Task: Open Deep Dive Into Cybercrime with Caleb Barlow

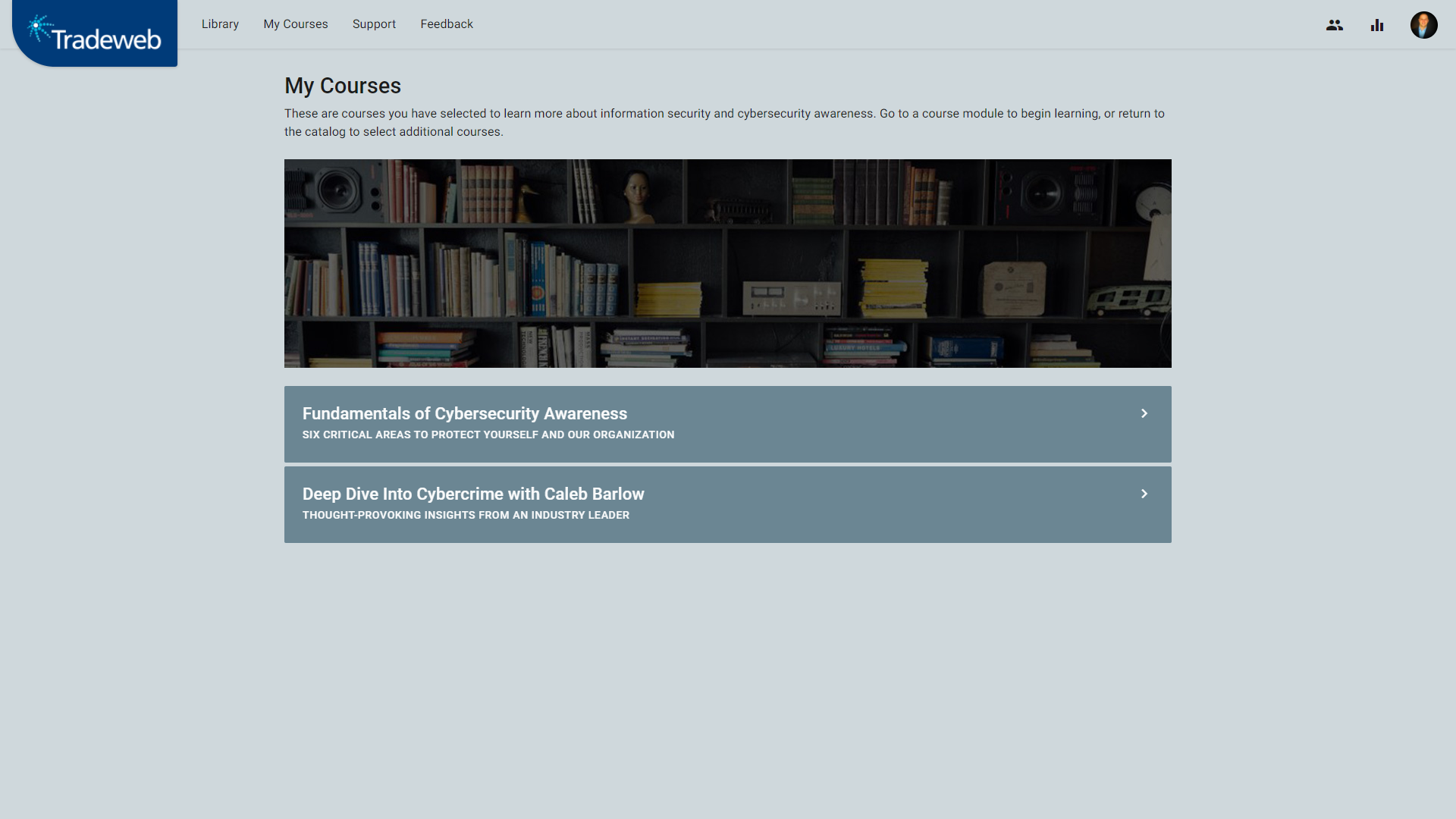Action: [473, 494]
